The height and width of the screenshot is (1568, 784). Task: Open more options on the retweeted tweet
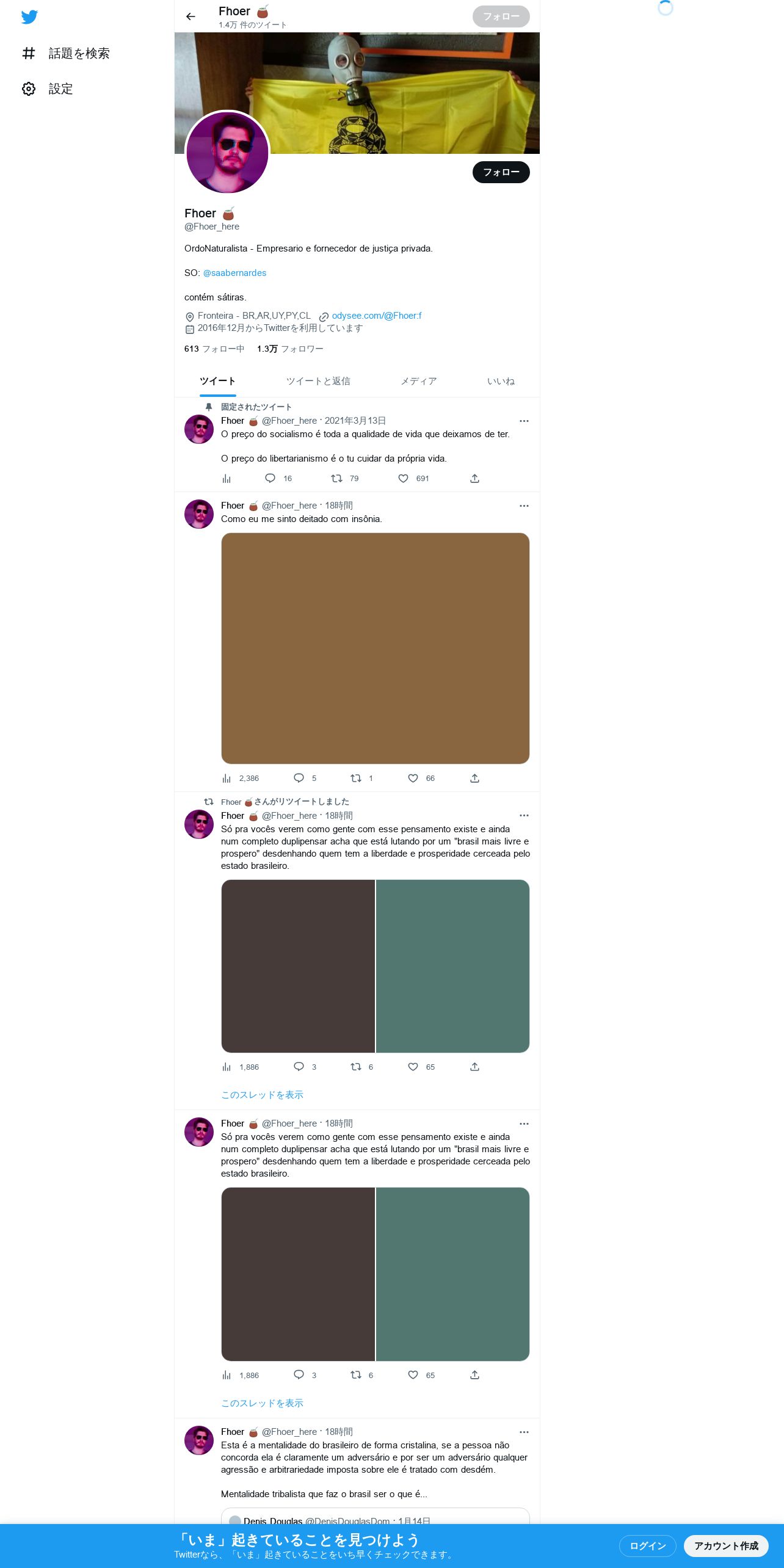tap(524, 815)
